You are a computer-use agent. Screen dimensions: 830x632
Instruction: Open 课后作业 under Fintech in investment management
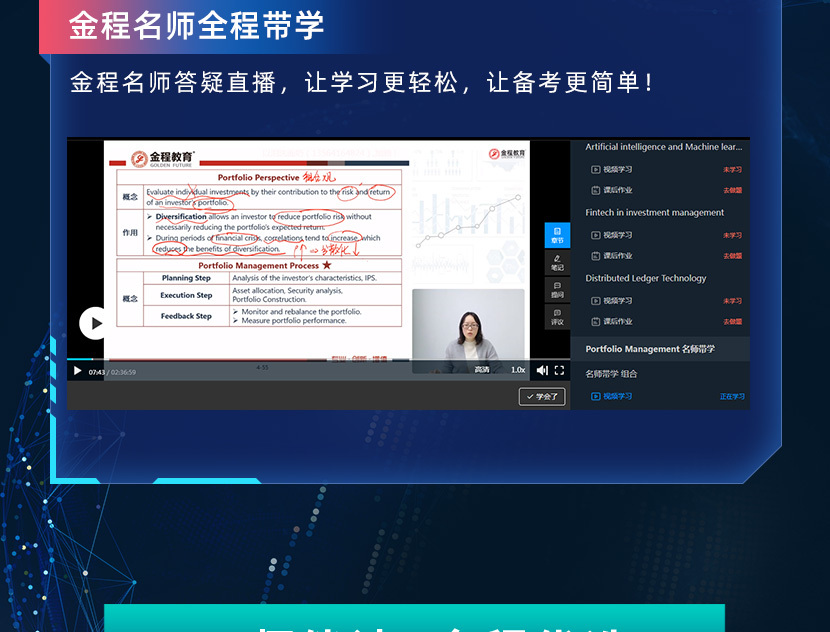[x=612, y=256]
